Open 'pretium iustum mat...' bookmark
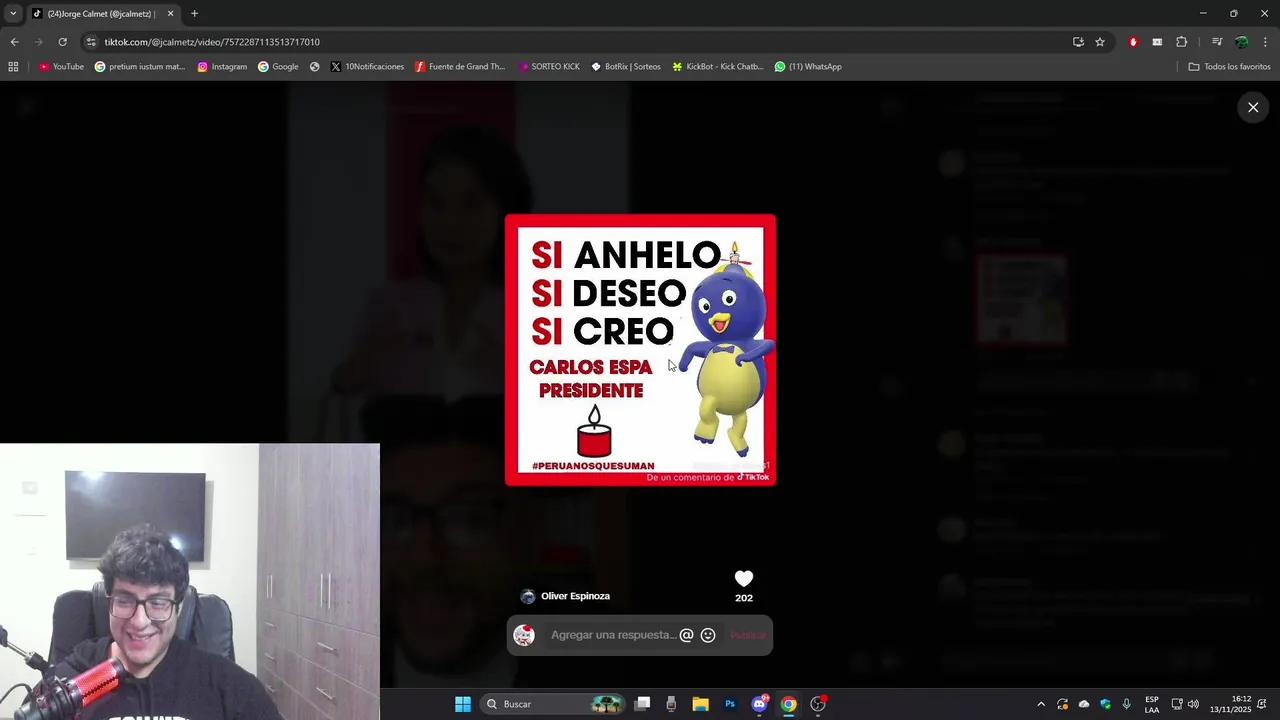 tap(140, 67)
